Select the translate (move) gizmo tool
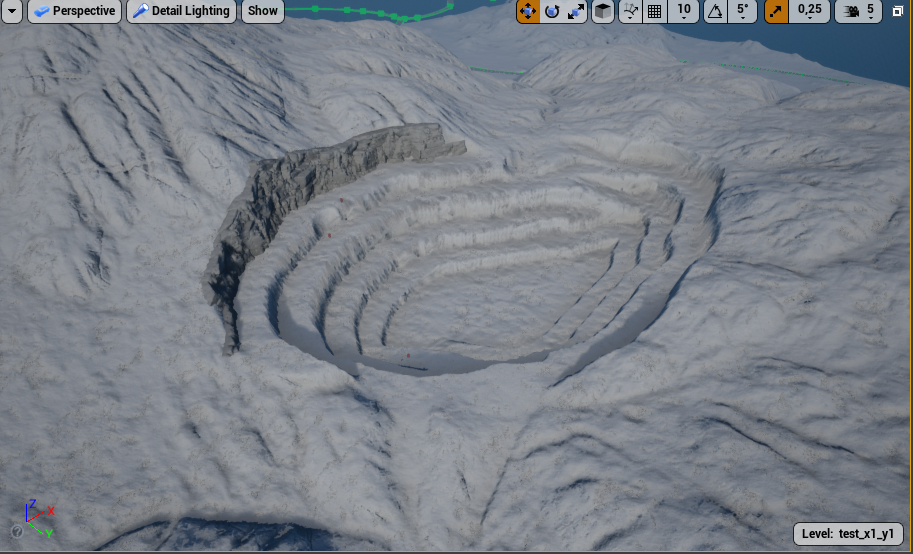 pos(528,11)
